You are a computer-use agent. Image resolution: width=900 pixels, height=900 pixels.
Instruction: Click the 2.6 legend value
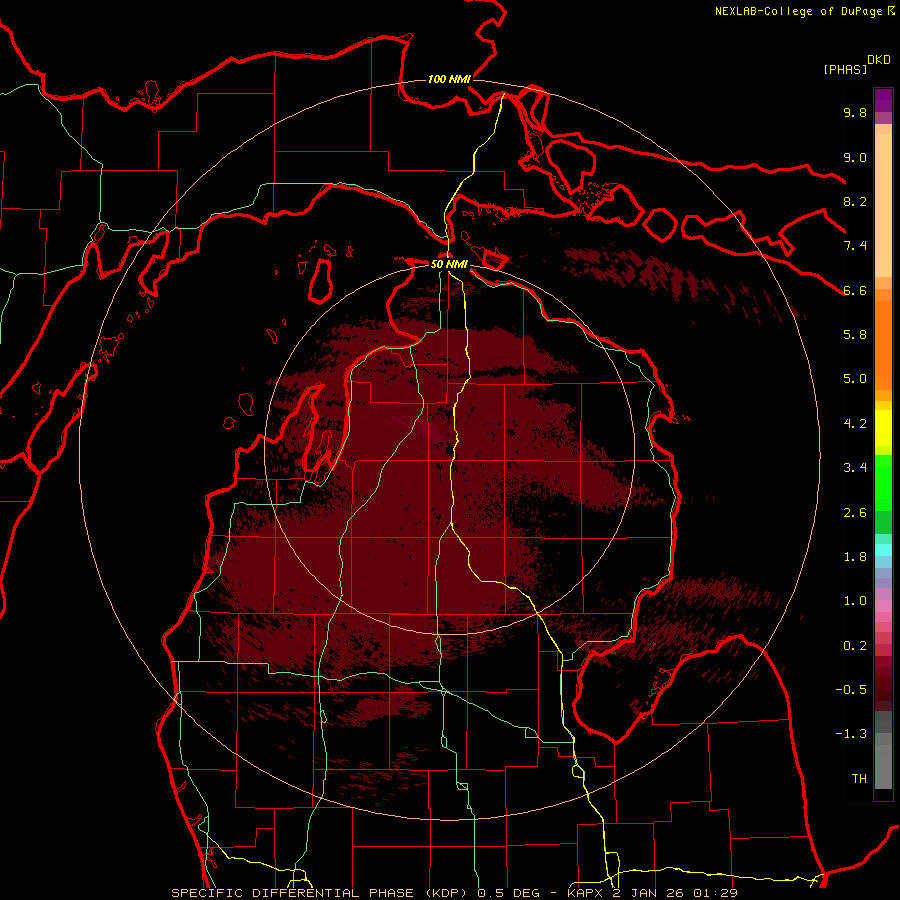(x=855, y=513)
